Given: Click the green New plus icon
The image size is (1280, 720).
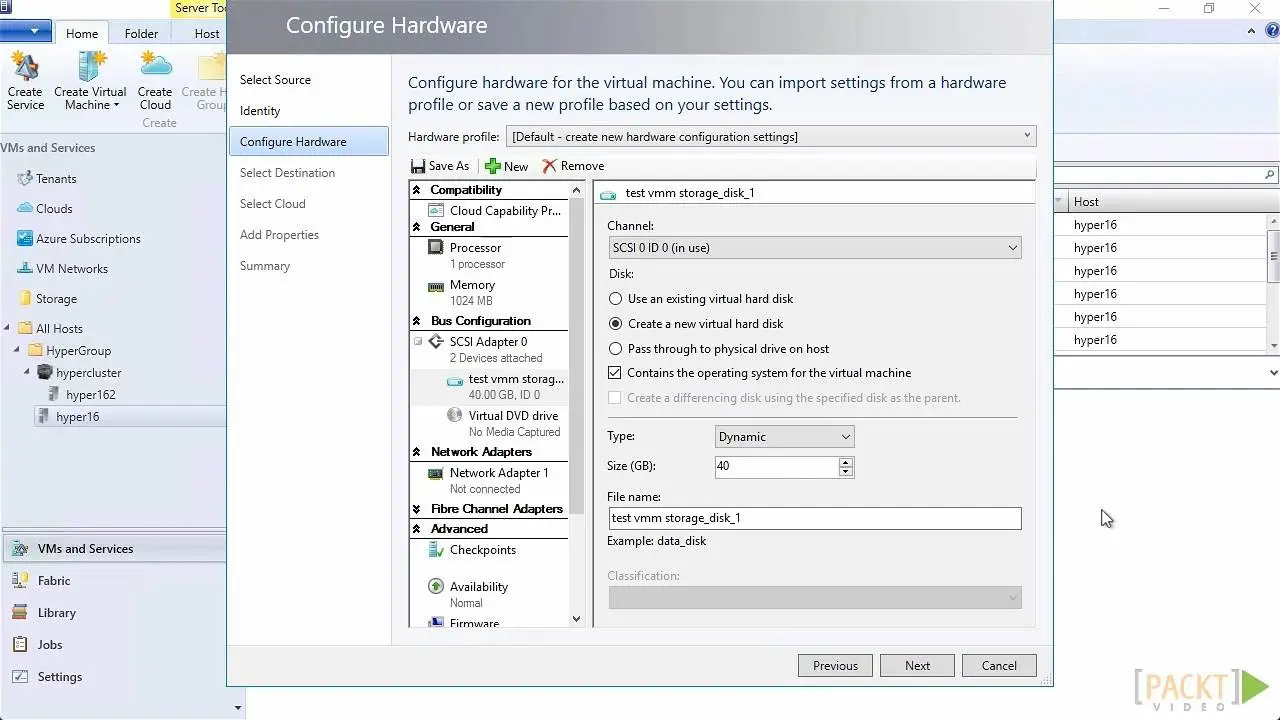Looking at the screenshot, I should click(x=493, y=166).
